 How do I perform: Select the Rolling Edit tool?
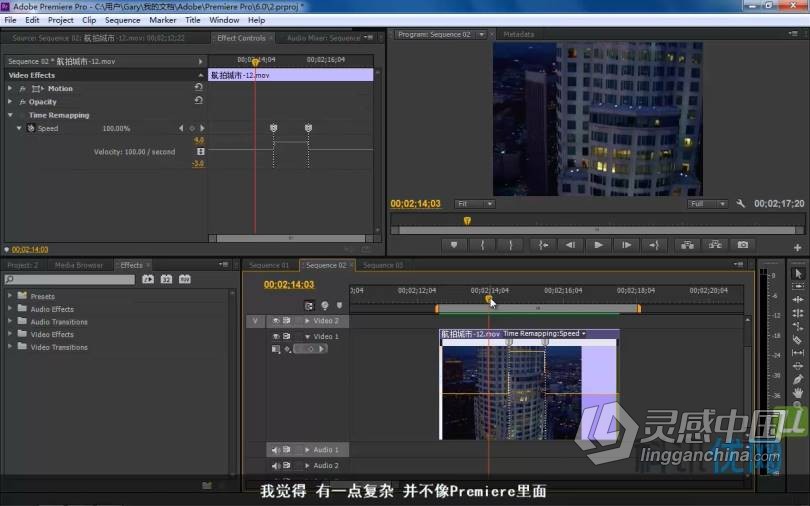pos(798,313)
